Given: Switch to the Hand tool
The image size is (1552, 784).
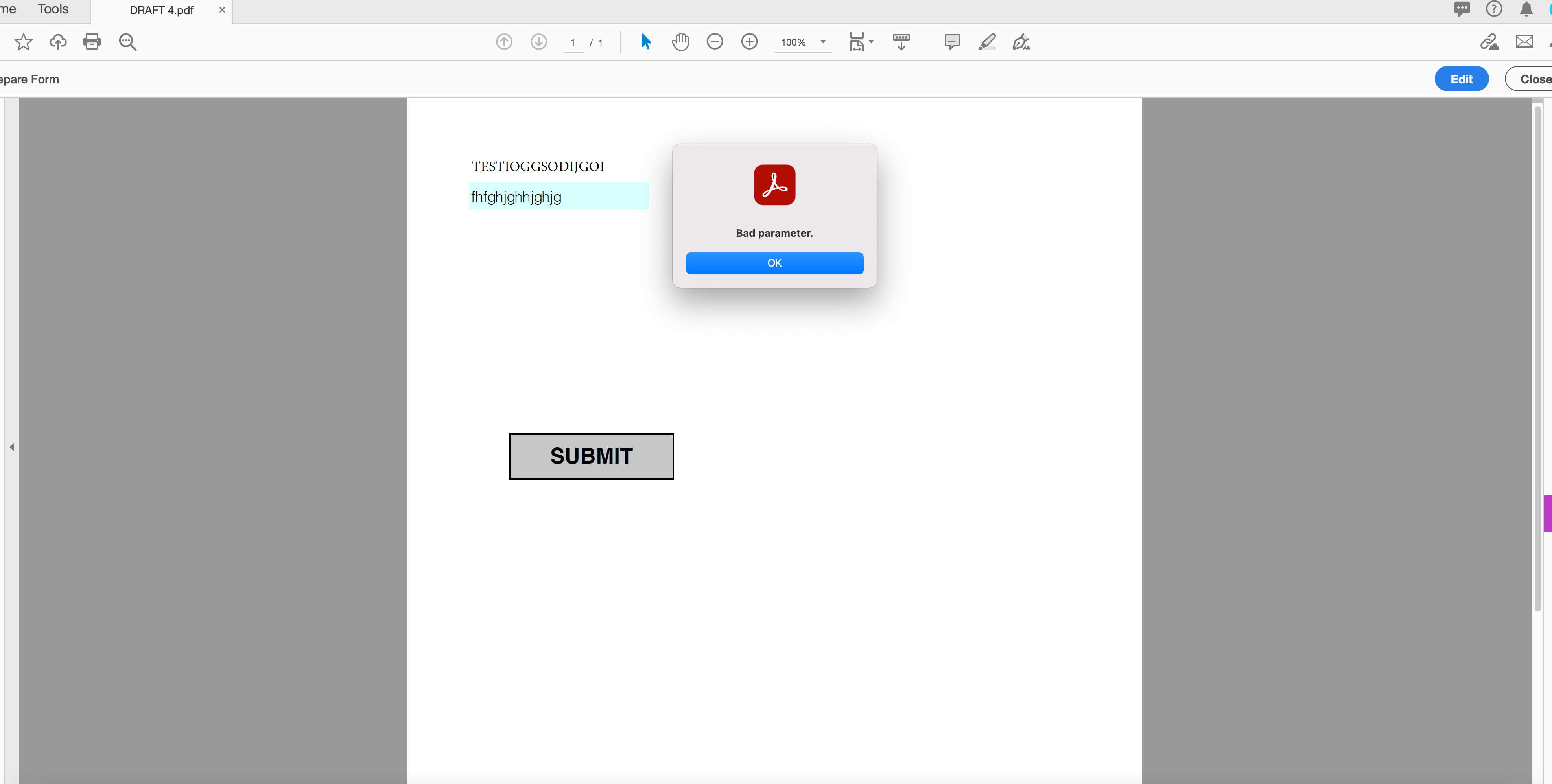Looking at the screenshot, I should [680, 42].
